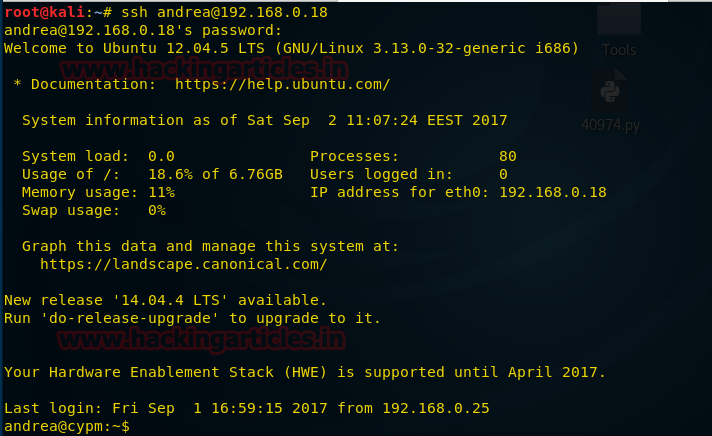
Task: Click the Processes count value 80
Action: click(507, 156)
